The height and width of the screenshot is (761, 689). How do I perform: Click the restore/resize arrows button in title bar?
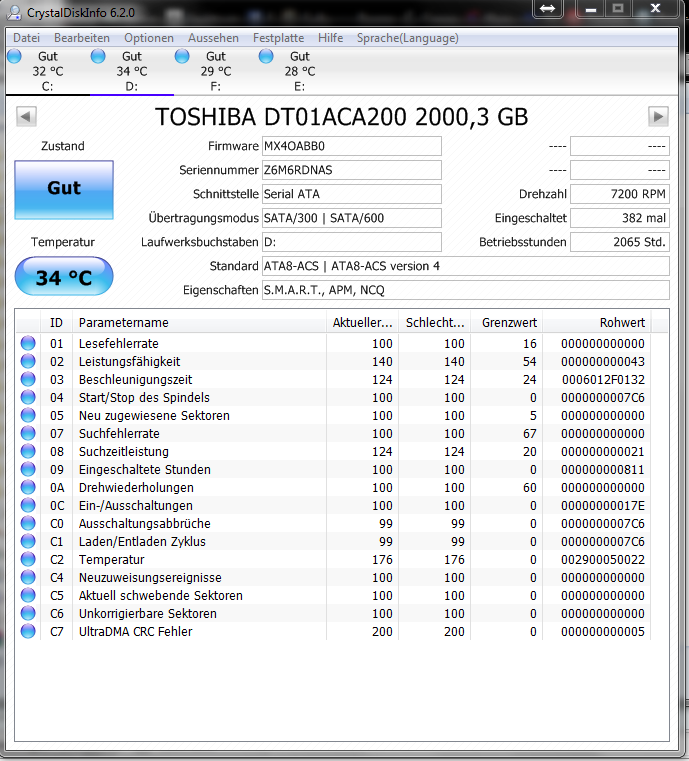(x=547, y=9)
